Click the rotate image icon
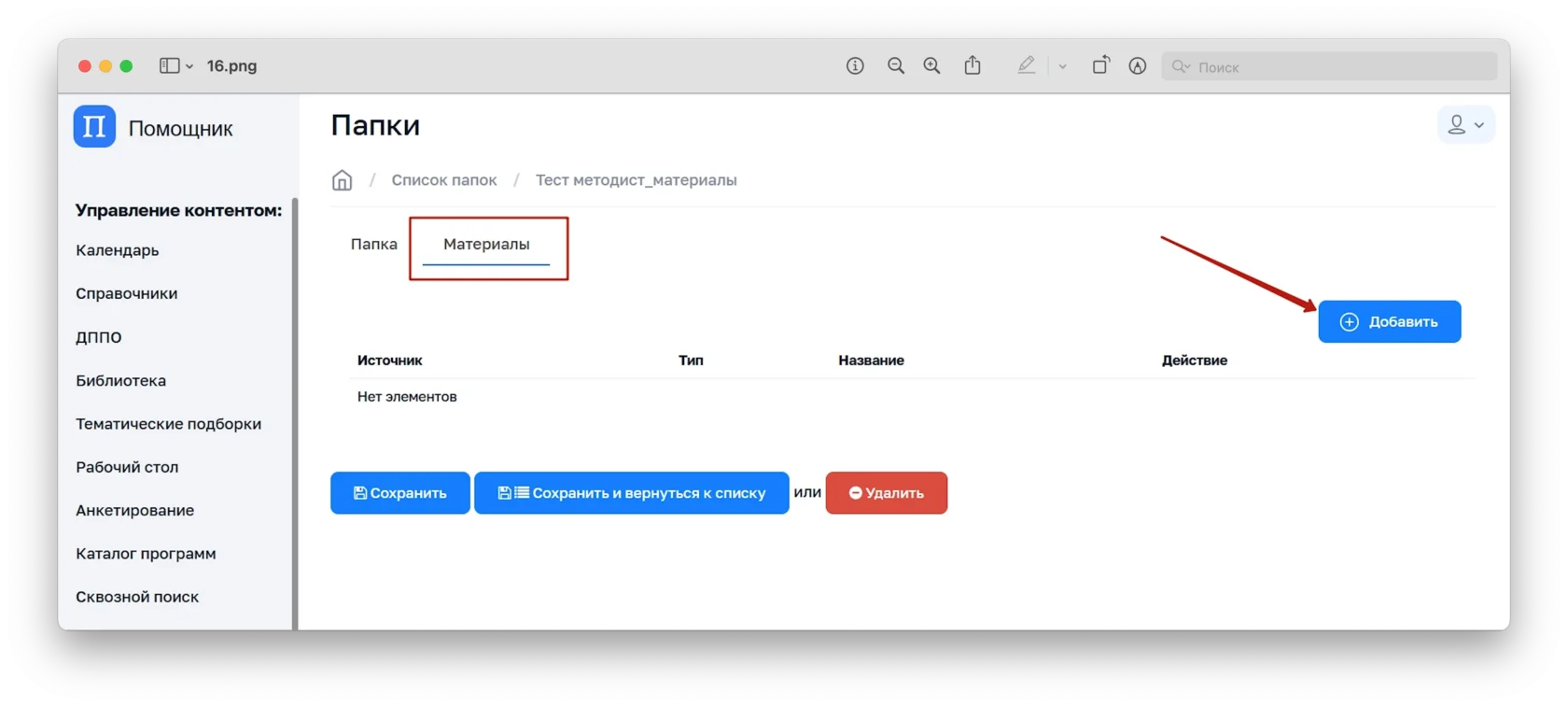Viewport: 1568px width, 707px height. tap(1101, 65)
